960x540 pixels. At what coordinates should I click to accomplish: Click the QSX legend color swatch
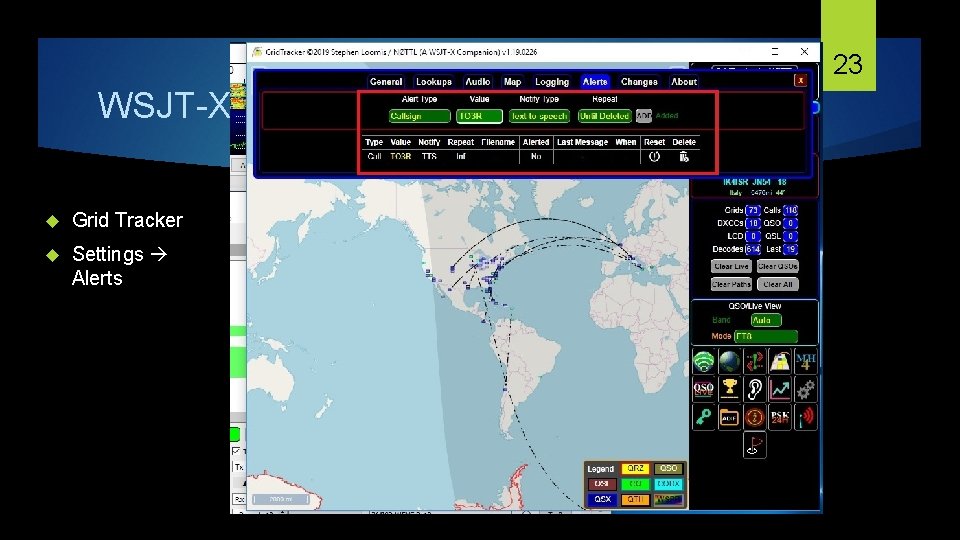tap(602, 499)
